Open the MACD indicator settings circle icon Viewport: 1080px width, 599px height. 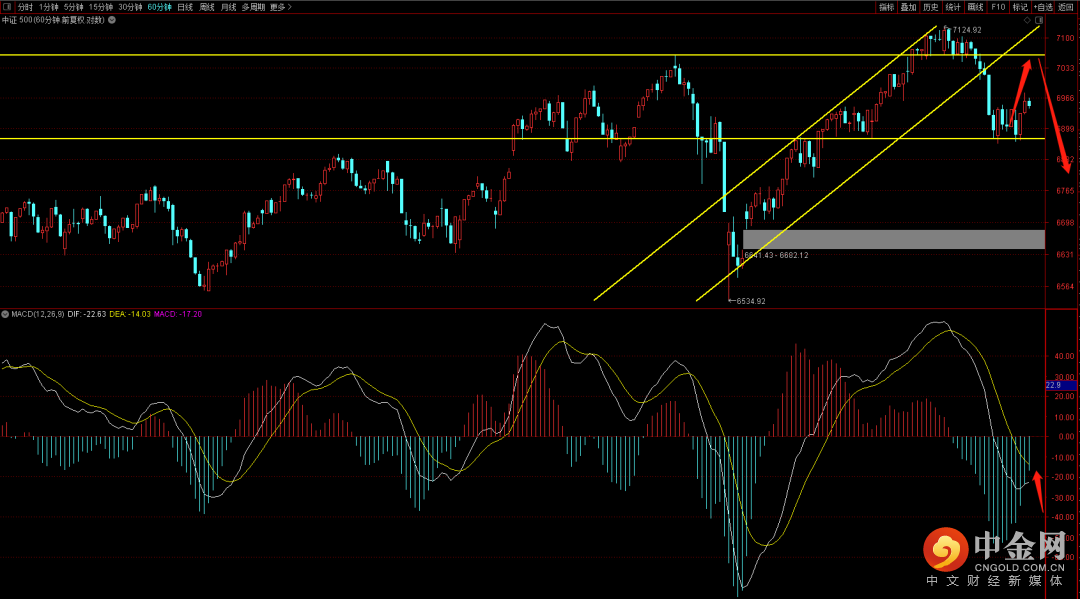click(5, 314)
